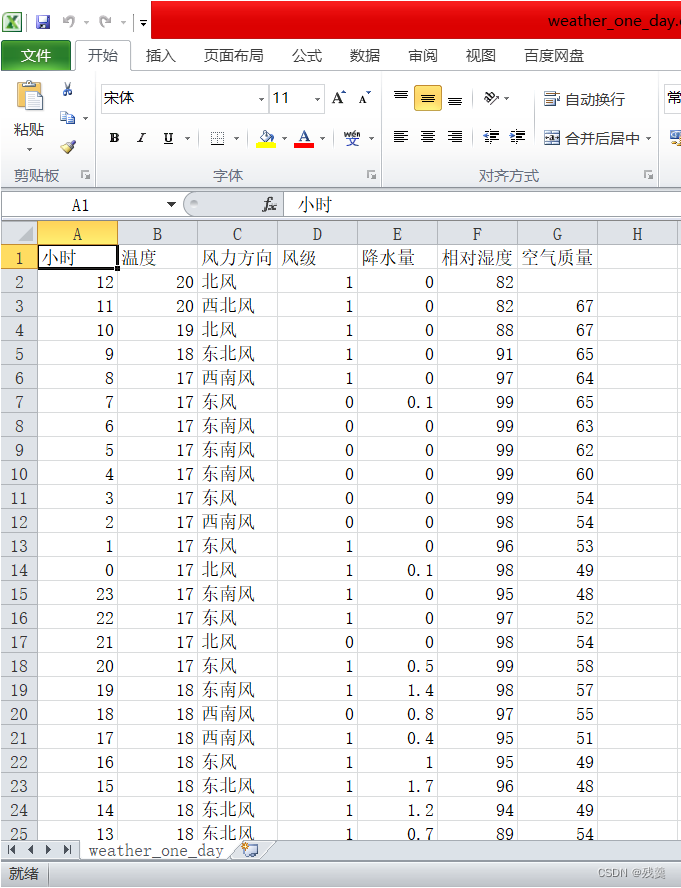The height and width of the screenshot is (888, 681).
Task: Open the undo history dropdown arrow
Action: tap(87, 23)
